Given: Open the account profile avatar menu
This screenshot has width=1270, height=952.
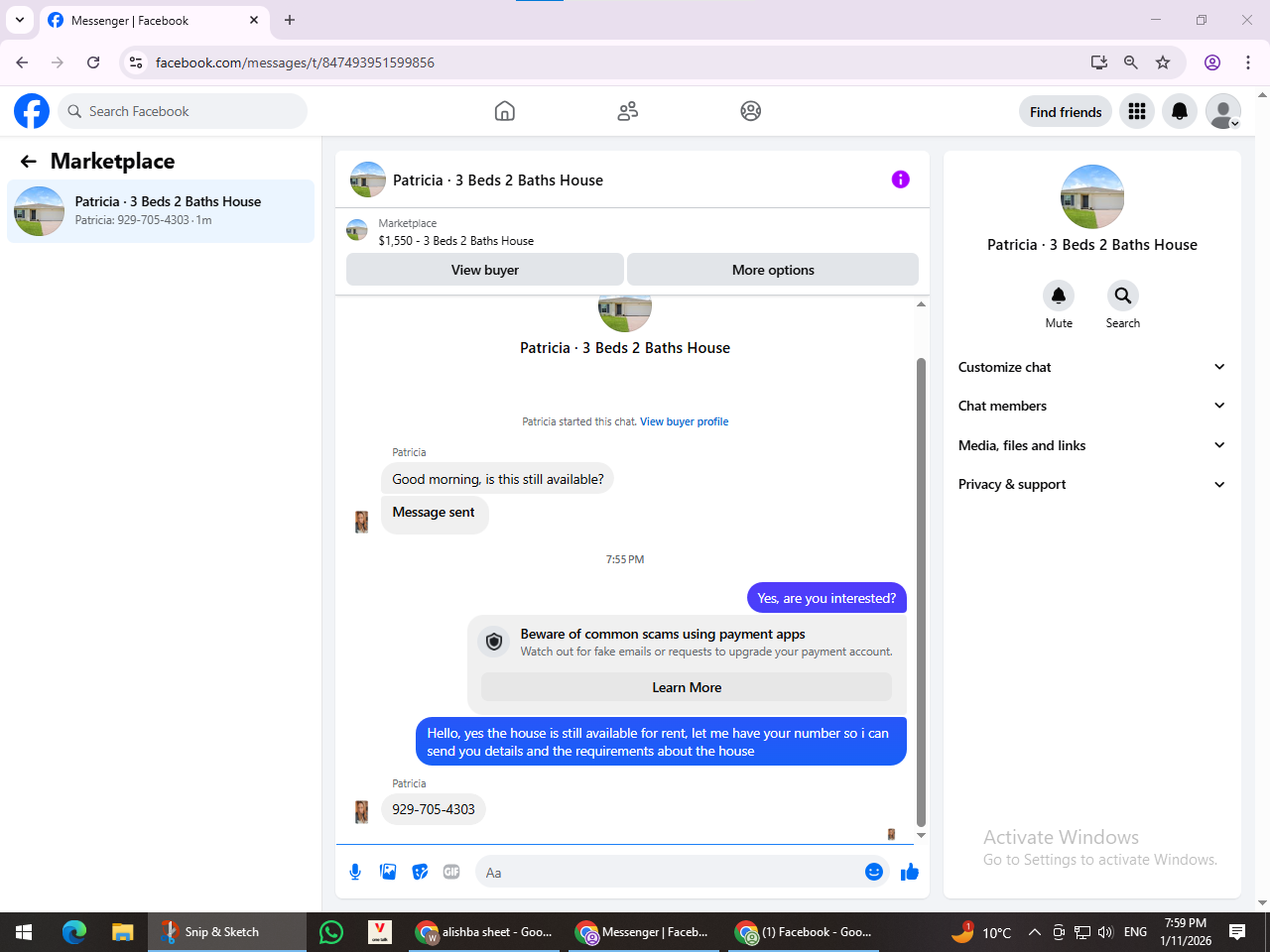Looking at the screenshot, I should (x=1223, y=111).
